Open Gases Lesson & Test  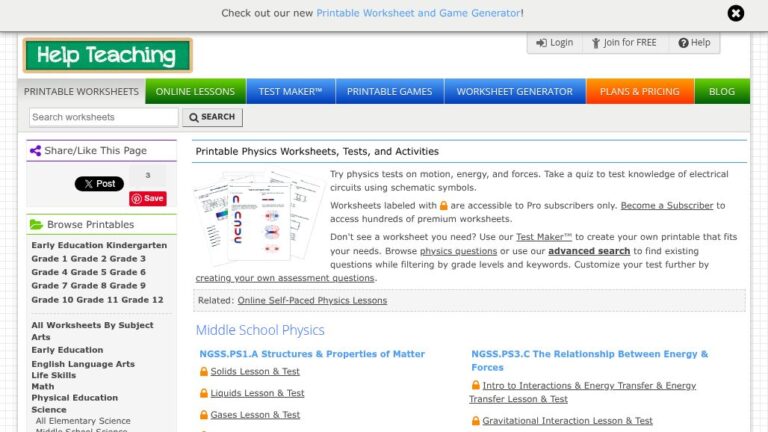[255, 415]
